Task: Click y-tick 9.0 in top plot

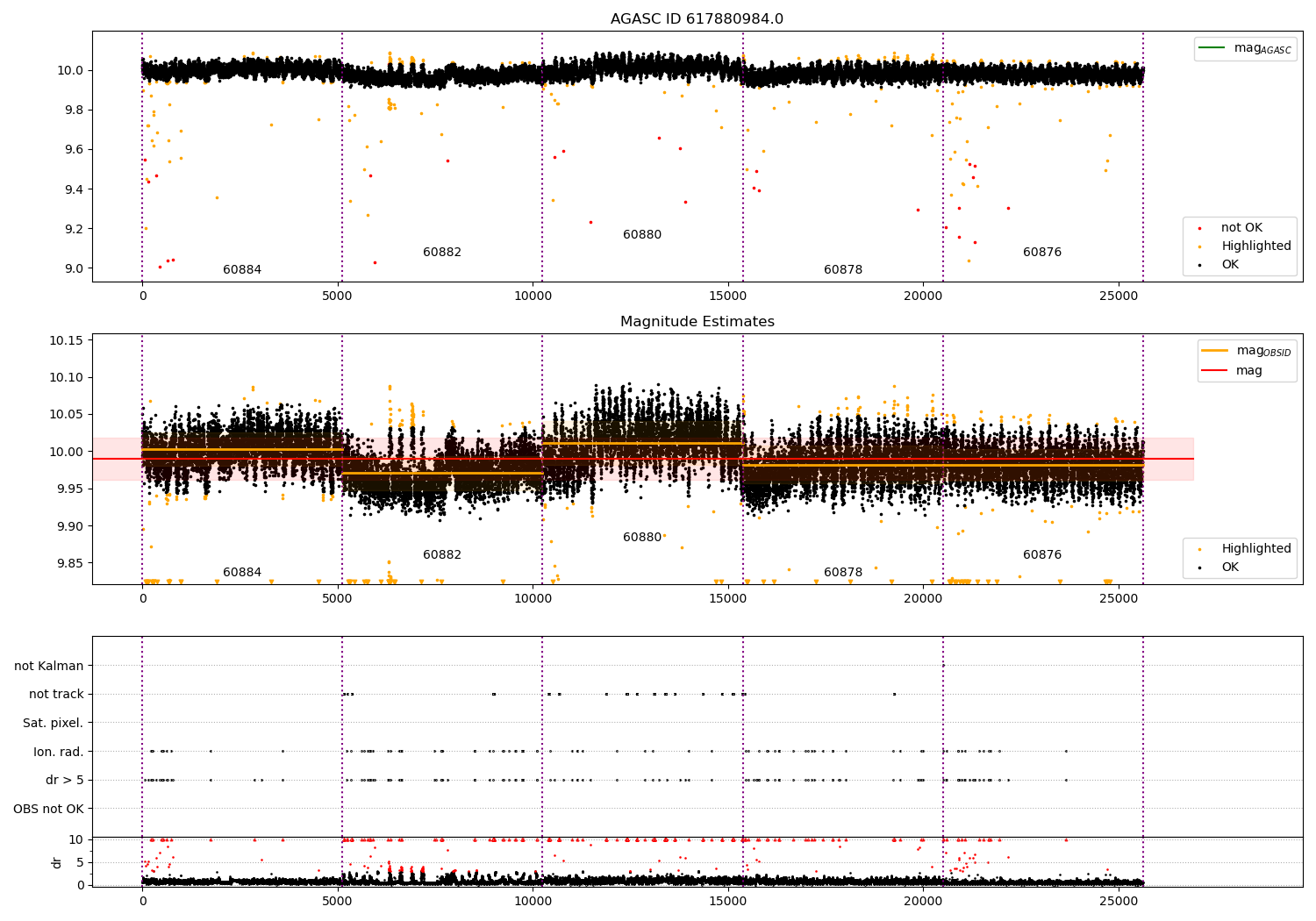Action: pyautogui.click(x=73, y=269)
